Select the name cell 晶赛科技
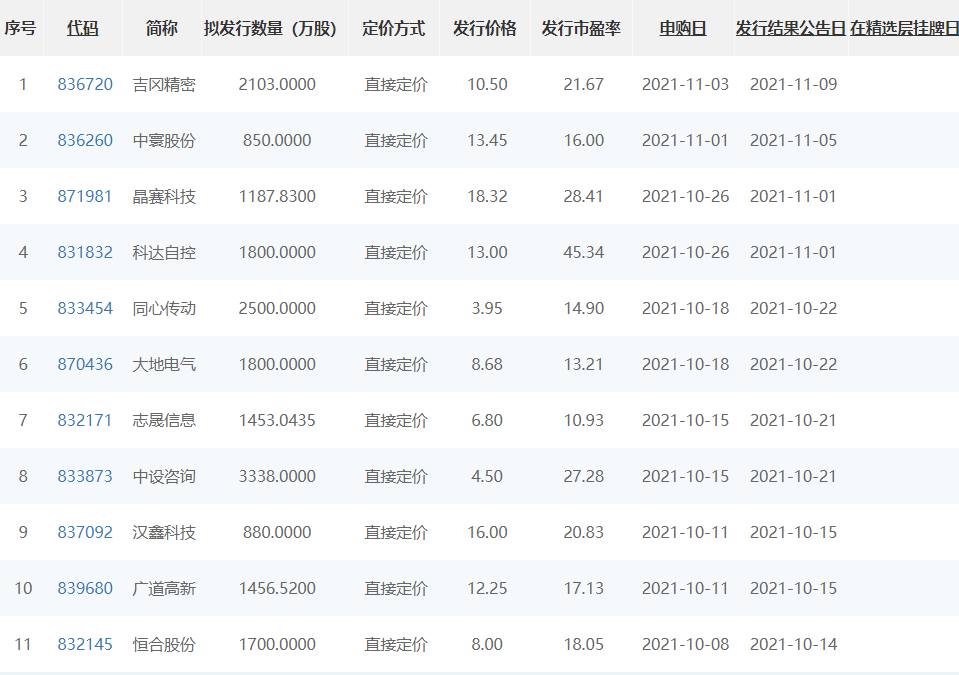The width and height of the screenshot is (959, 675). (164, 196)
